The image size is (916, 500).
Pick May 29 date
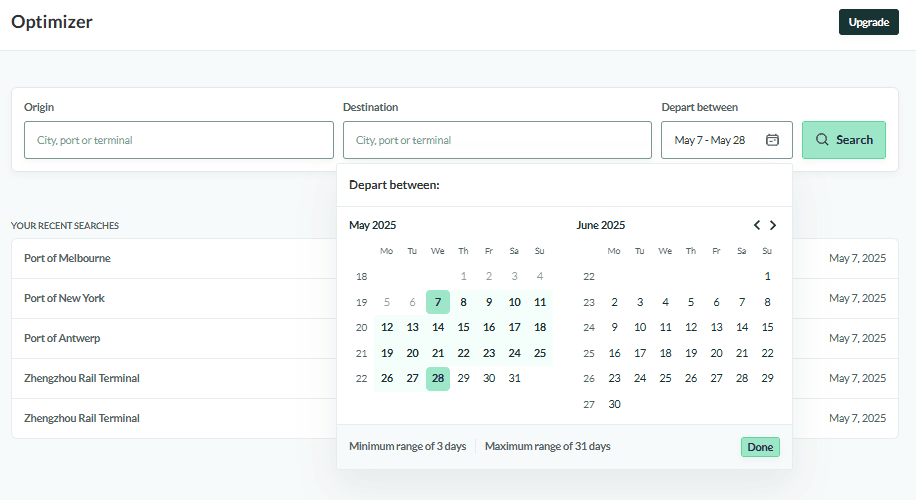[463, 379]
